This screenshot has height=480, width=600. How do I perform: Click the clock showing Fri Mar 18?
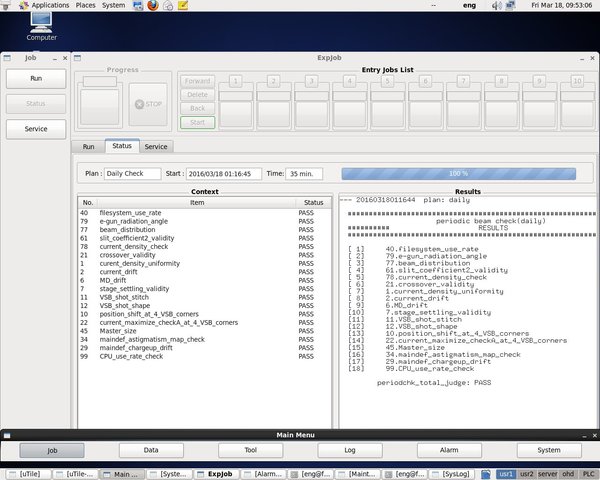click(x=562, y=5)
